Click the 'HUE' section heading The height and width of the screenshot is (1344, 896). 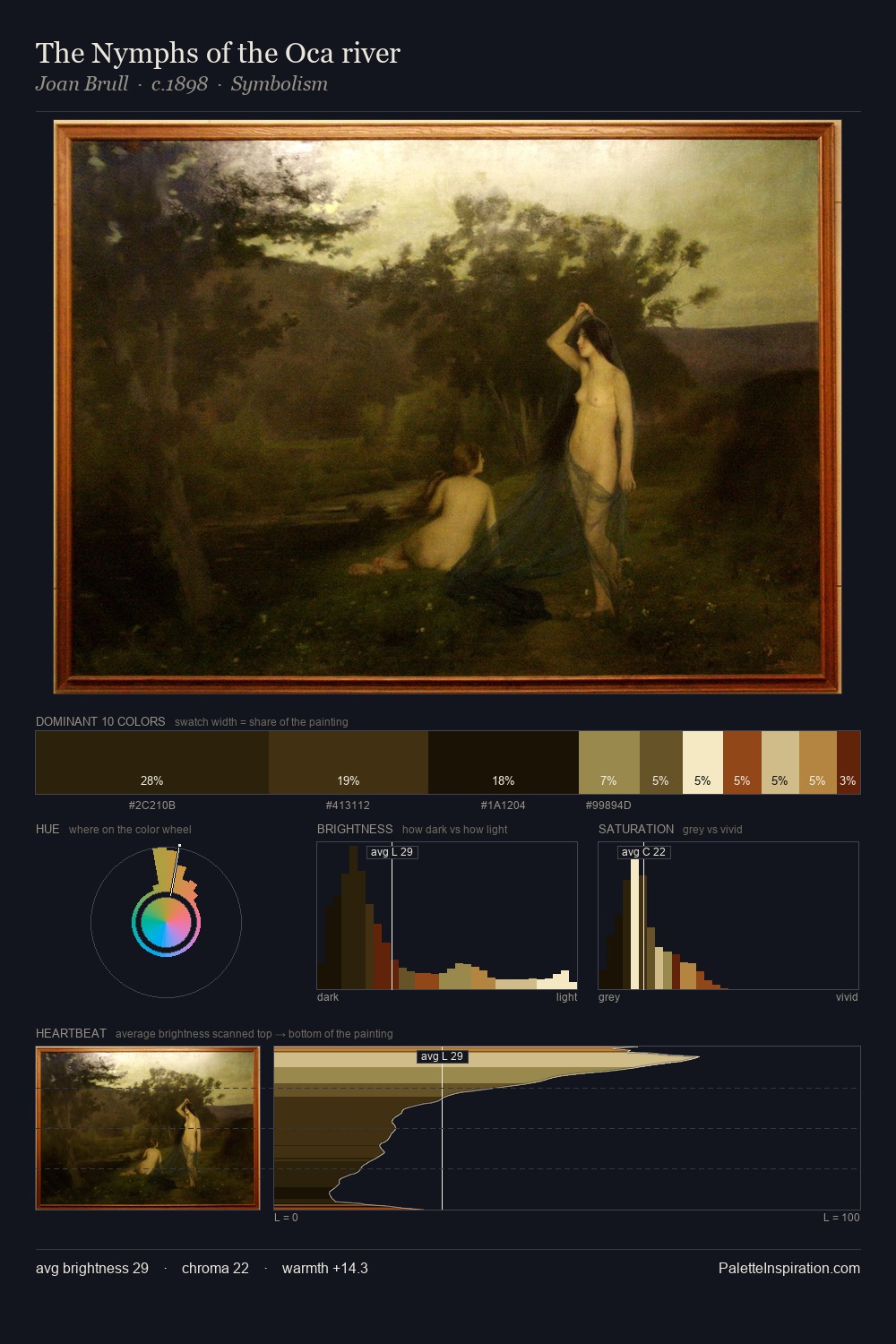click(47, 829)
